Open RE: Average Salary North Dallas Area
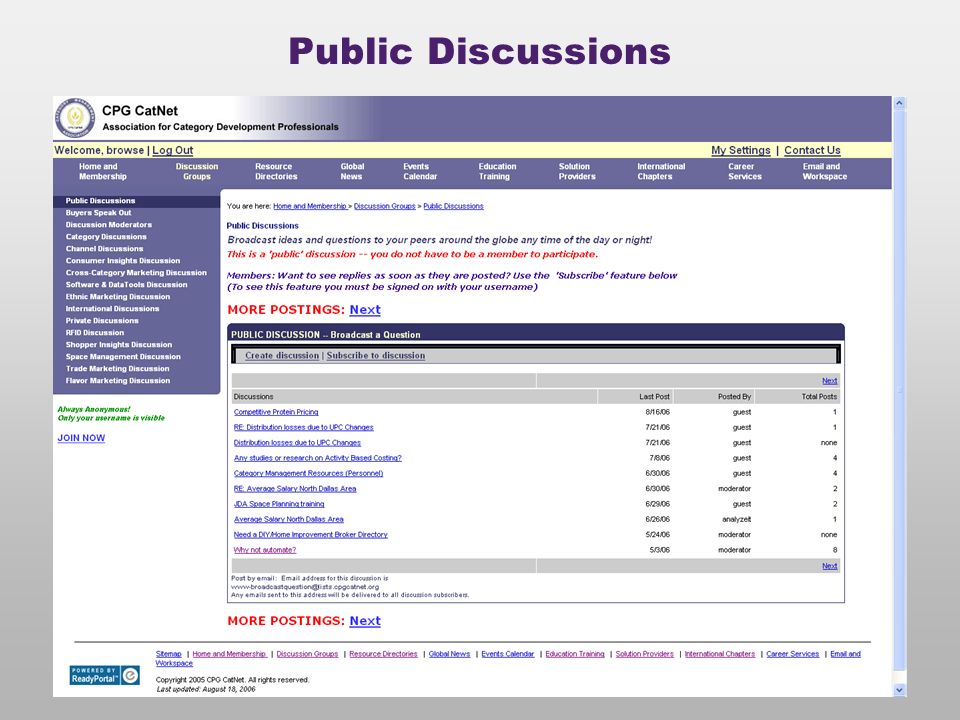This screenshot has height=720, width=960. coord(295,489)
